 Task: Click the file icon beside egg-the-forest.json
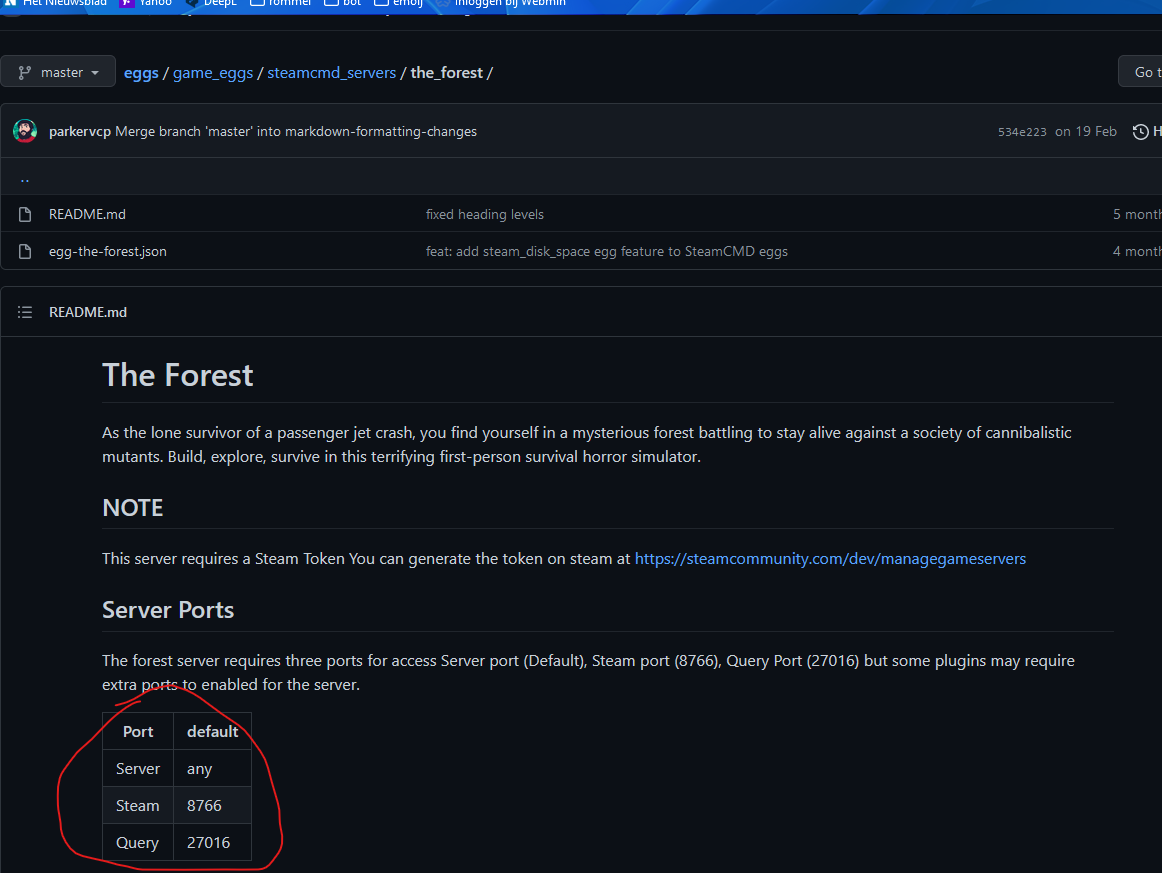[x=23, y=251]
